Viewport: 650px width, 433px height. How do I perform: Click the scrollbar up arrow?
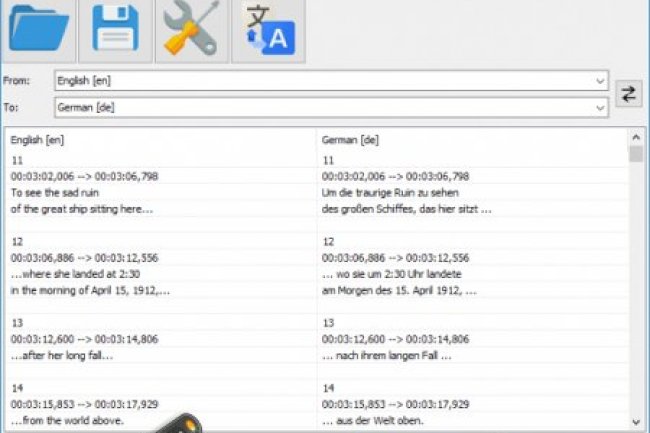[636, 137]
